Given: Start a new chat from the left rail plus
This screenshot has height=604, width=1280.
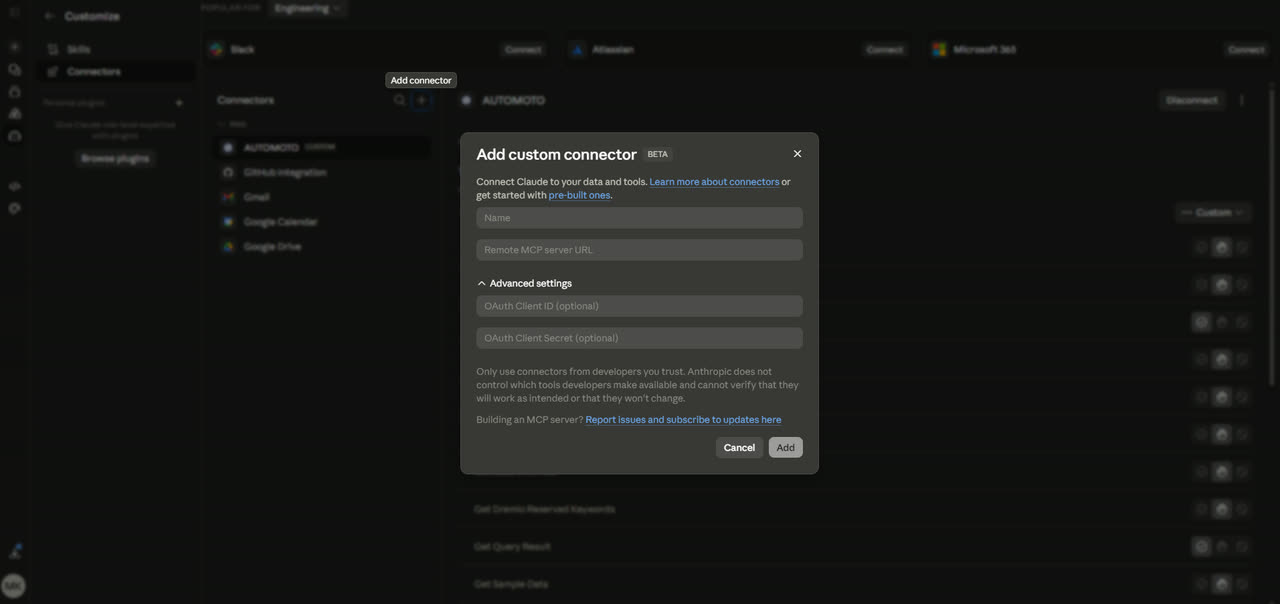Looking at the screenshot, I should point(14,47).
